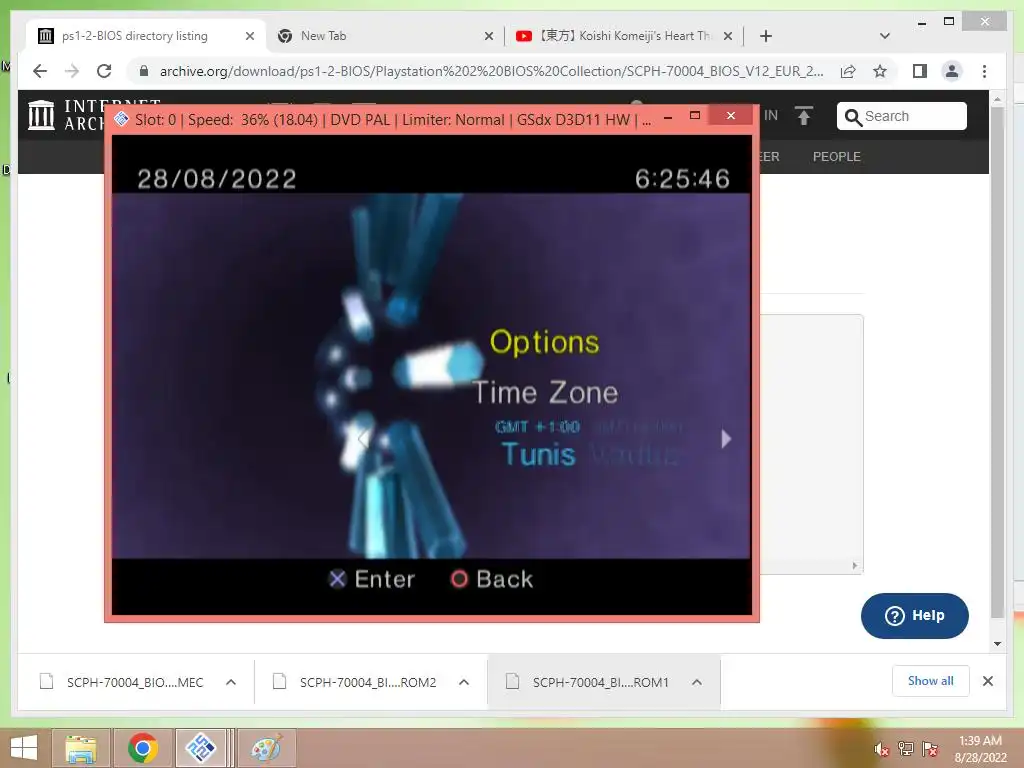Viewport: 1024px width, 768px height.
Task: Click the search magnifier icon
Action: click(x=853, y=117)
